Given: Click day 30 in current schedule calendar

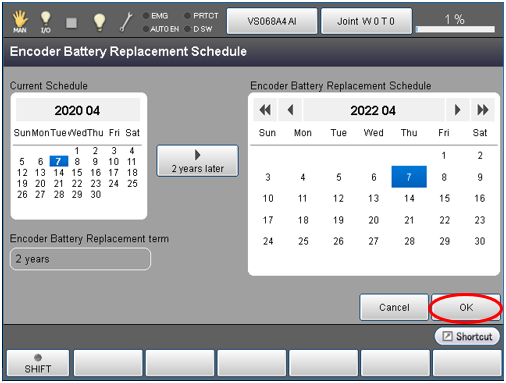Looking at the screenshot, I should coord(96,194).
